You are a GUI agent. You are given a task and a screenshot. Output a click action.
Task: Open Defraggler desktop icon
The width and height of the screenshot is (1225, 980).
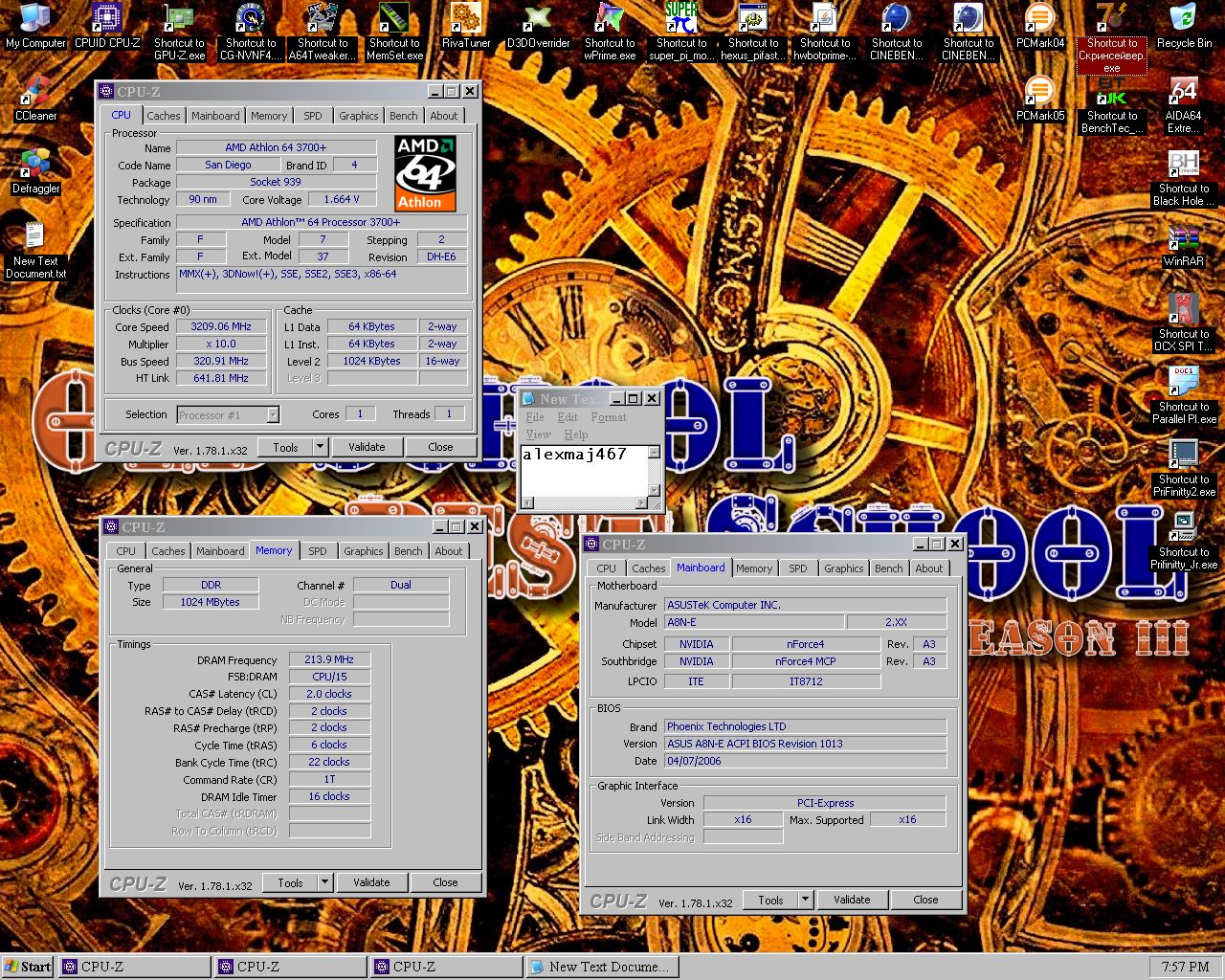point(35,171)
